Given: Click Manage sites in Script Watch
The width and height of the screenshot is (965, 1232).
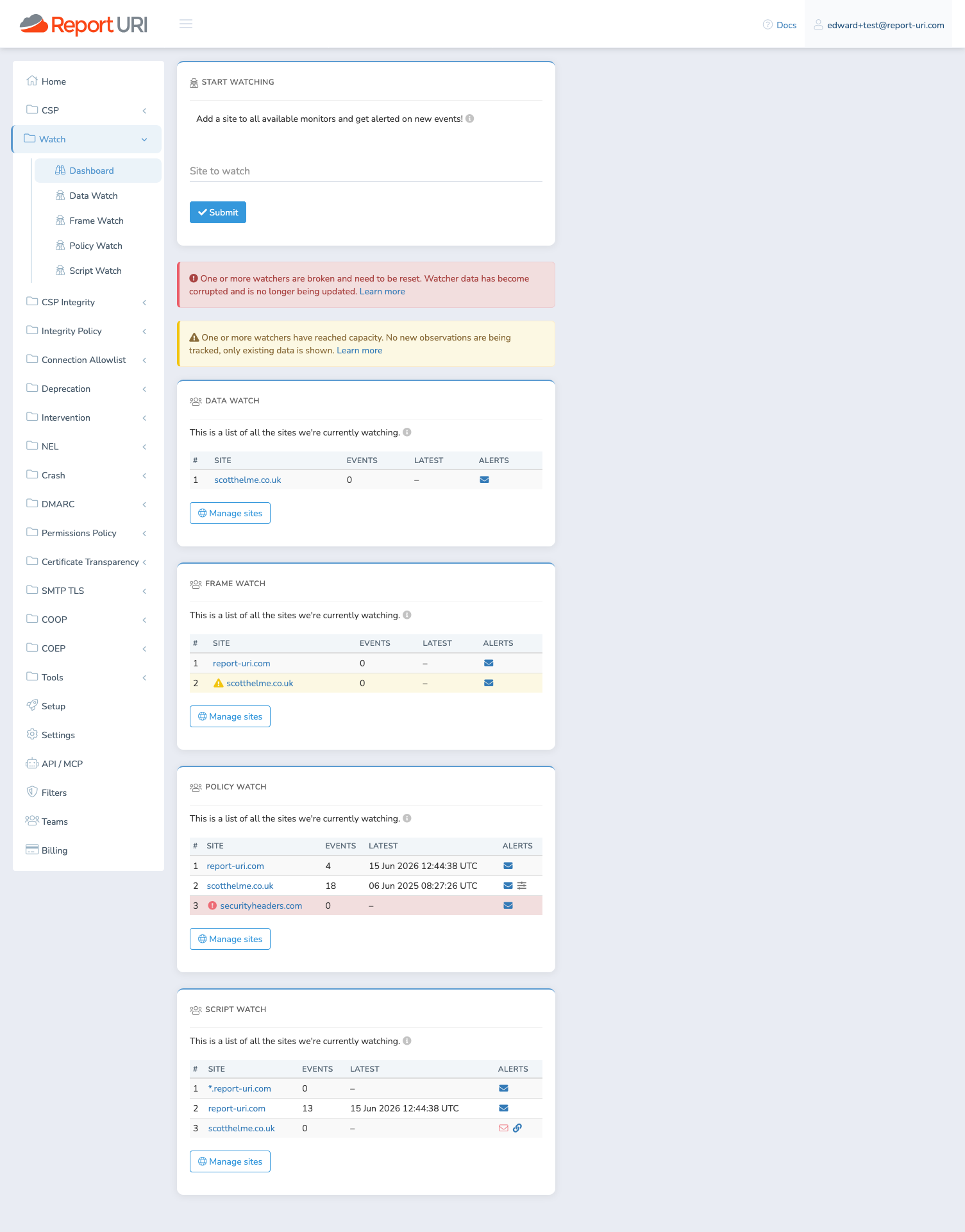Looking at the screenshot, I should pos(230,1161).
